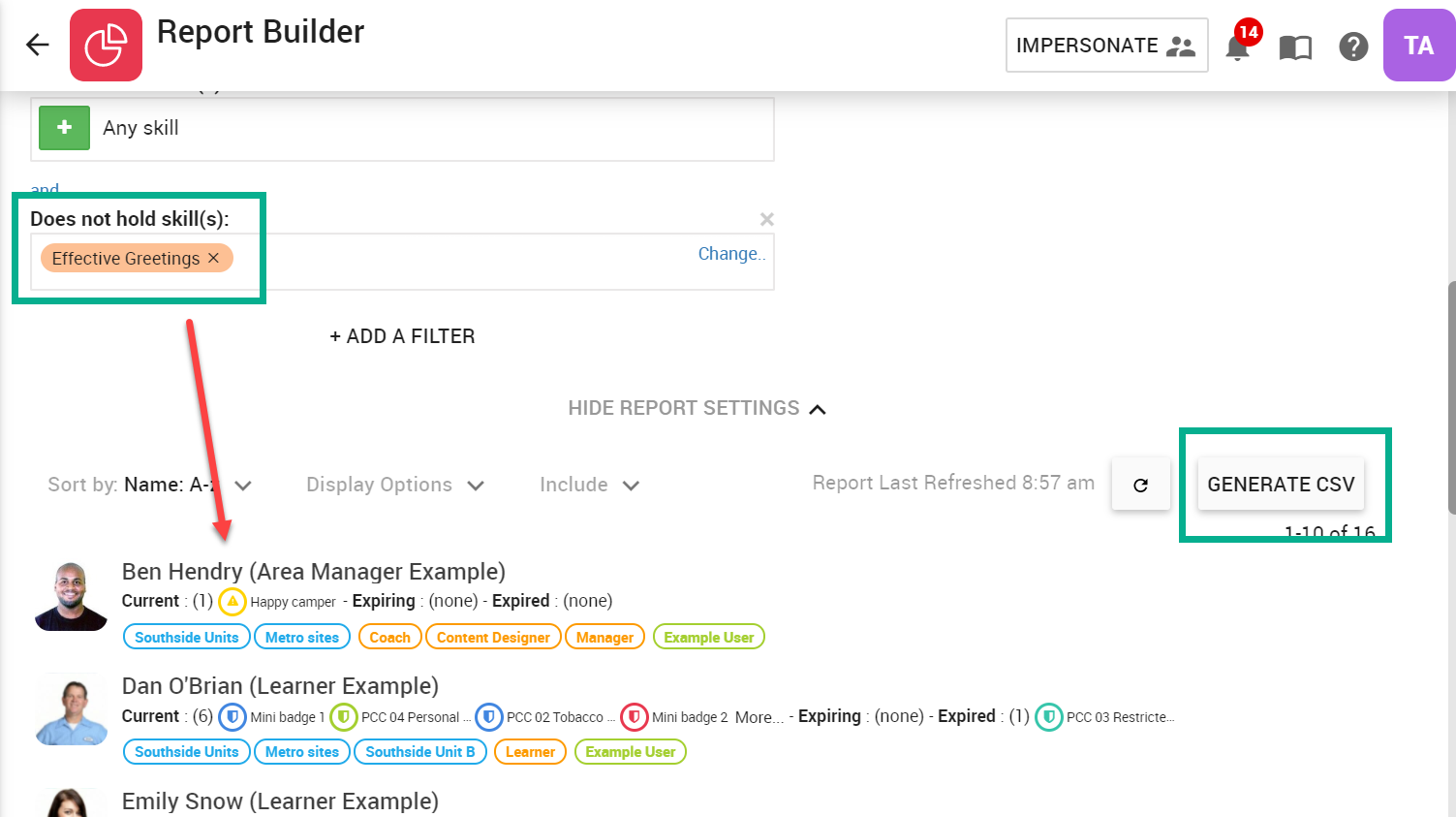
Task: Click the Southside Unit B tag
Action: 420,751
